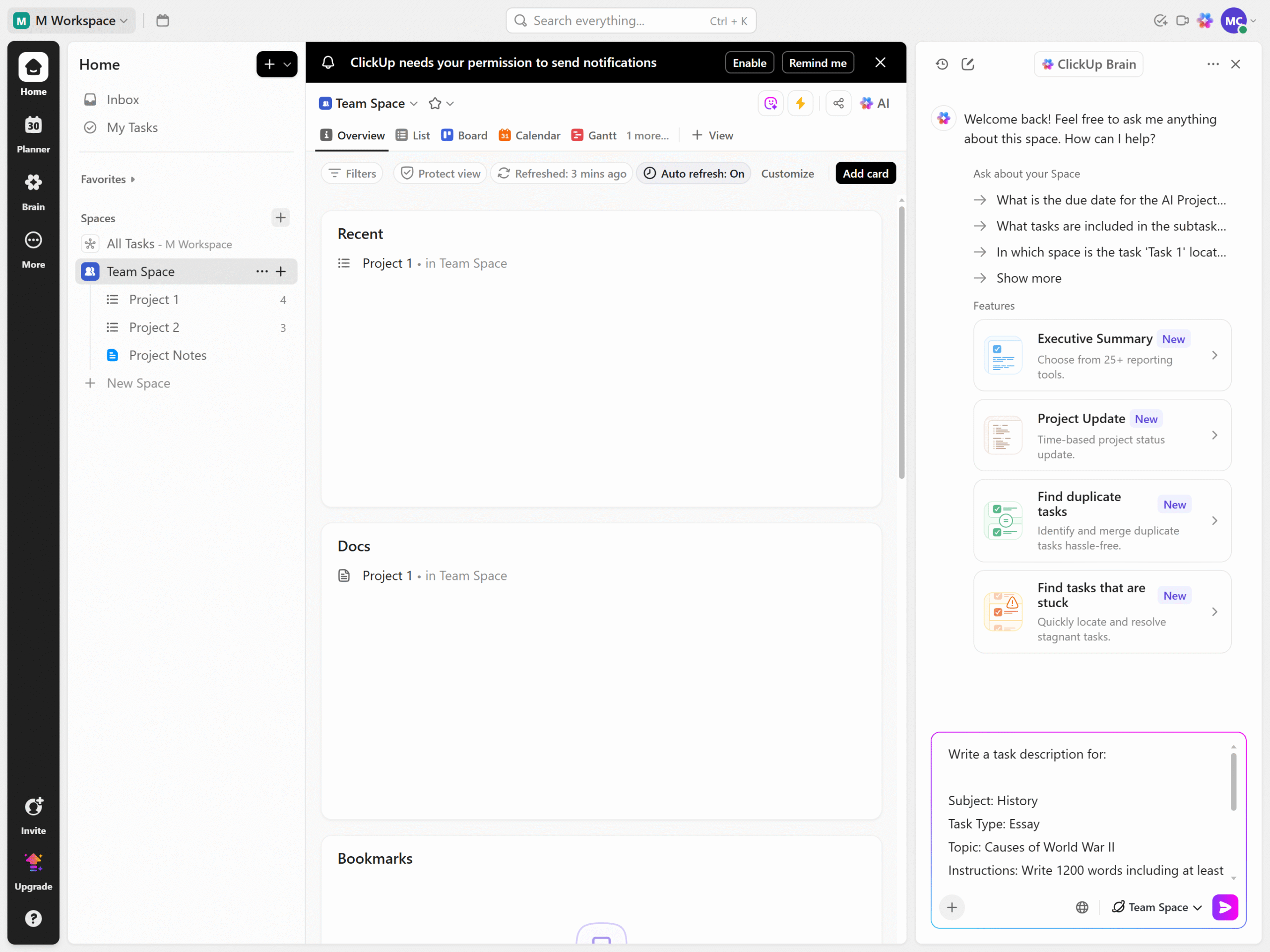Screen dimensions: 1270x952
Task: Open the Brain chat history clock icon
Action: [x=942, y=64]
